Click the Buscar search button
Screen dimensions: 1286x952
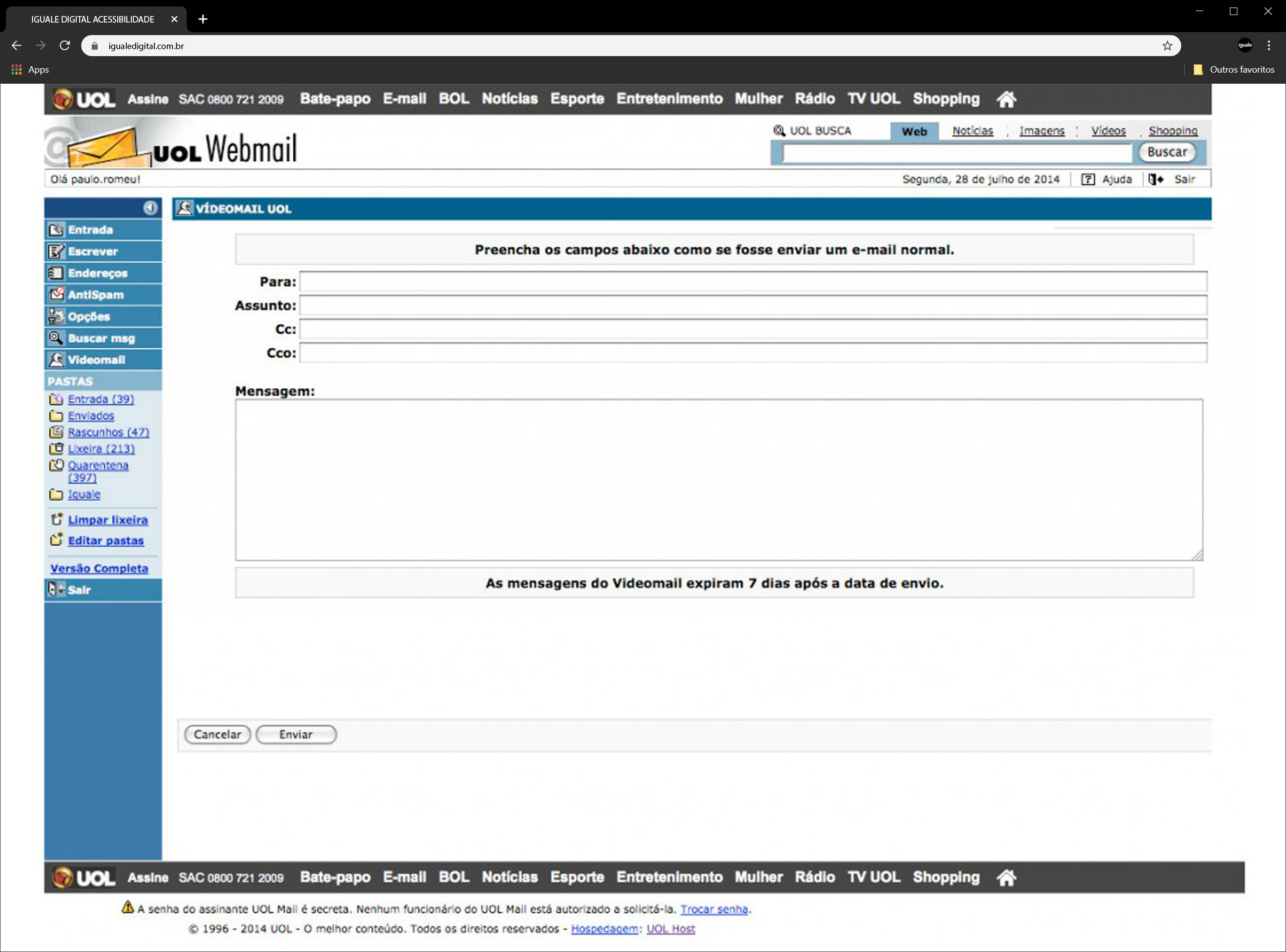(1167, 152)
